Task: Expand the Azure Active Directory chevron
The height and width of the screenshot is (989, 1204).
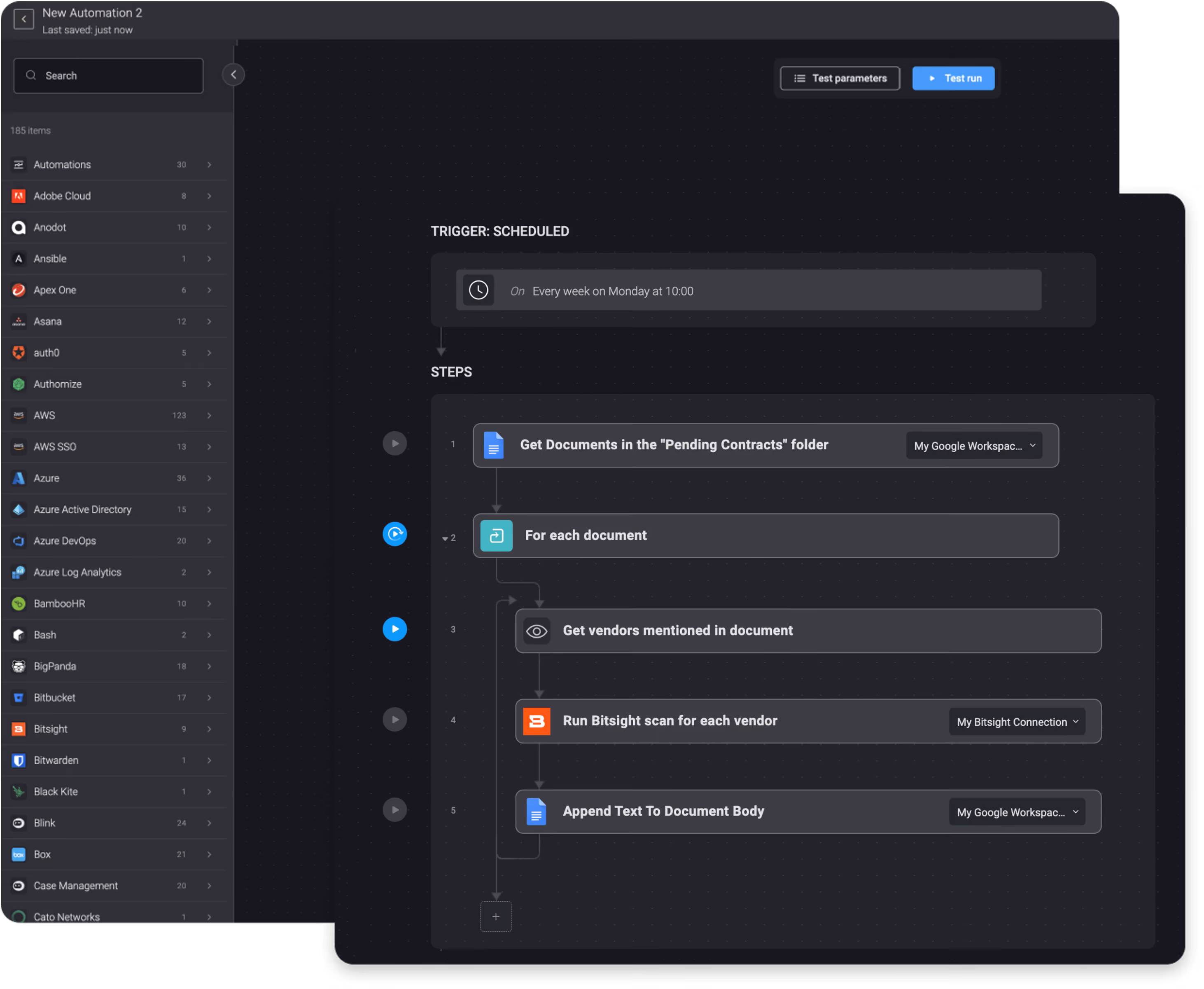Action: 210,510
